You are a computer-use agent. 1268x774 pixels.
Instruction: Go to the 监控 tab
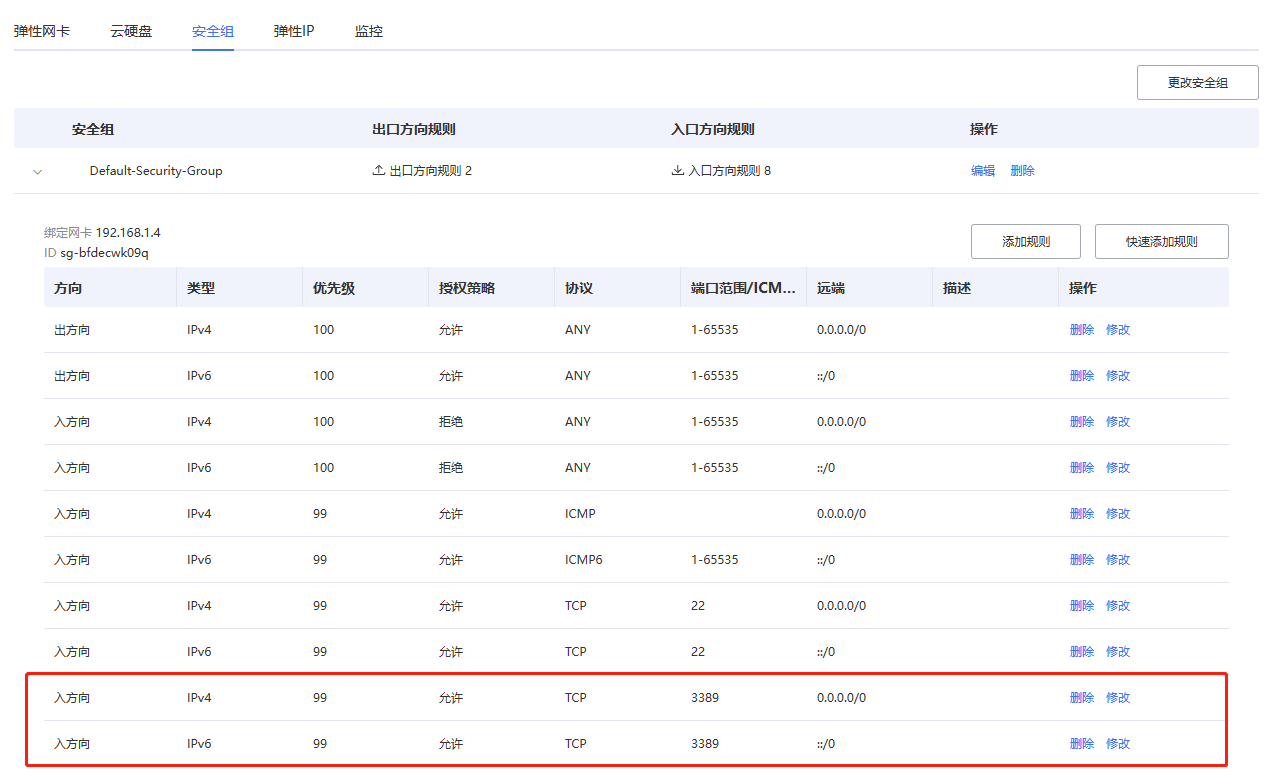pyautogui.click(x=368, y=31)
